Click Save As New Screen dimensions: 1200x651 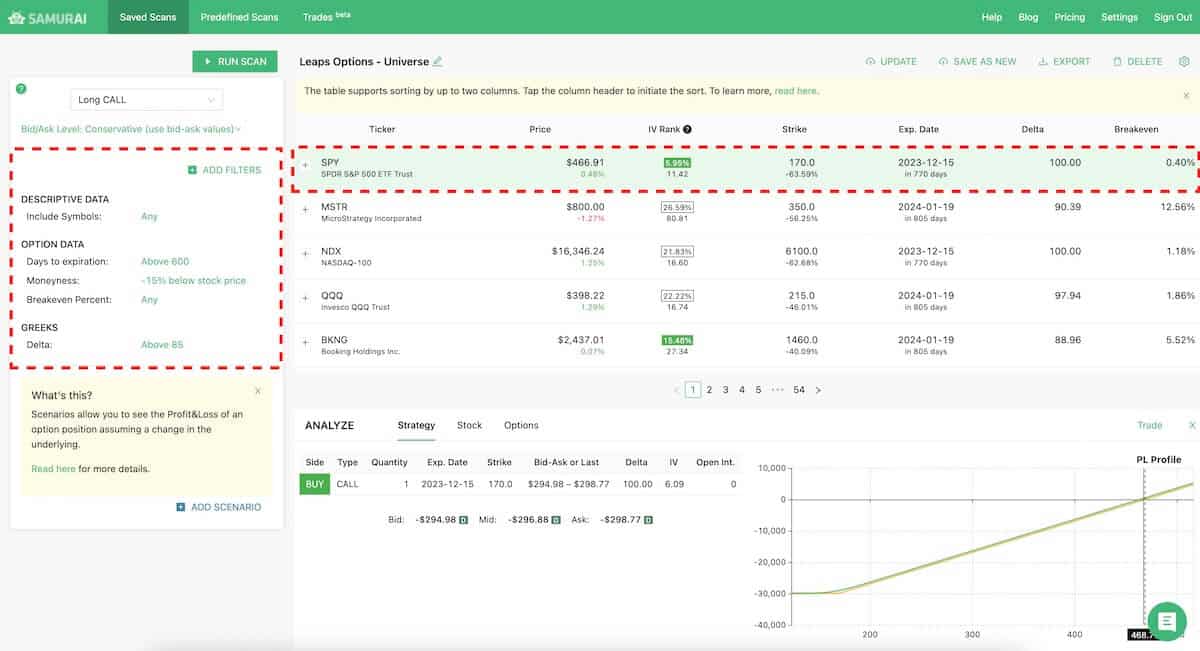(977, 62)
